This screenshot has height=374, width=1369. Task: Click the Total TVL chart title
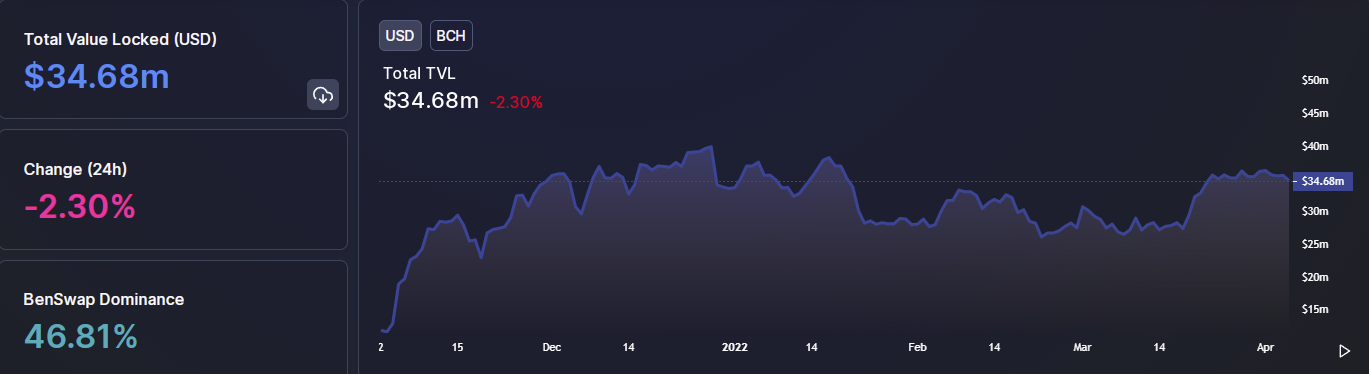coord(419,73)
